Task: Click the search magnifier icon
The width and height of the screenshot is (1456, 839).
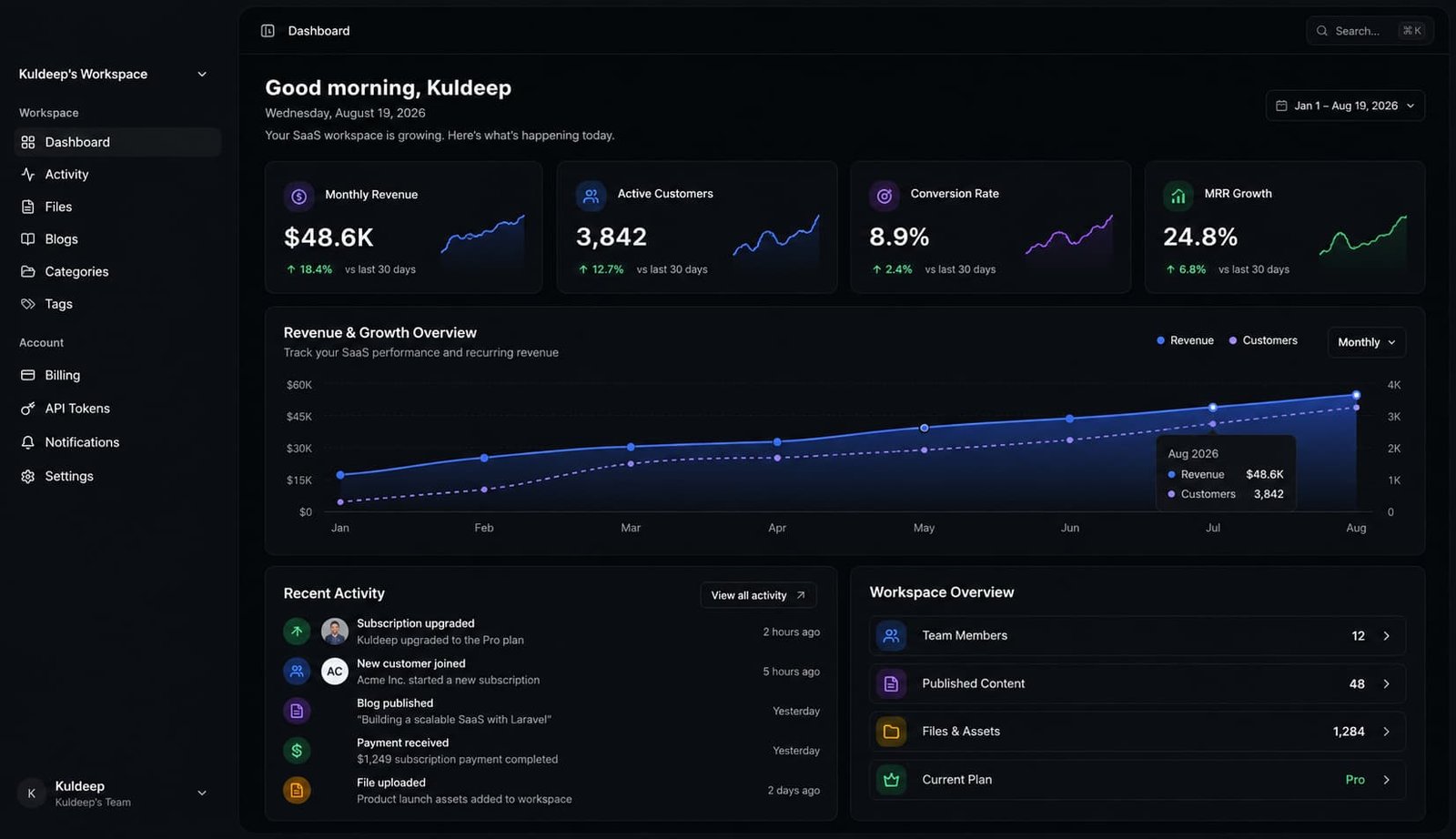Action: click(1321, 31)
